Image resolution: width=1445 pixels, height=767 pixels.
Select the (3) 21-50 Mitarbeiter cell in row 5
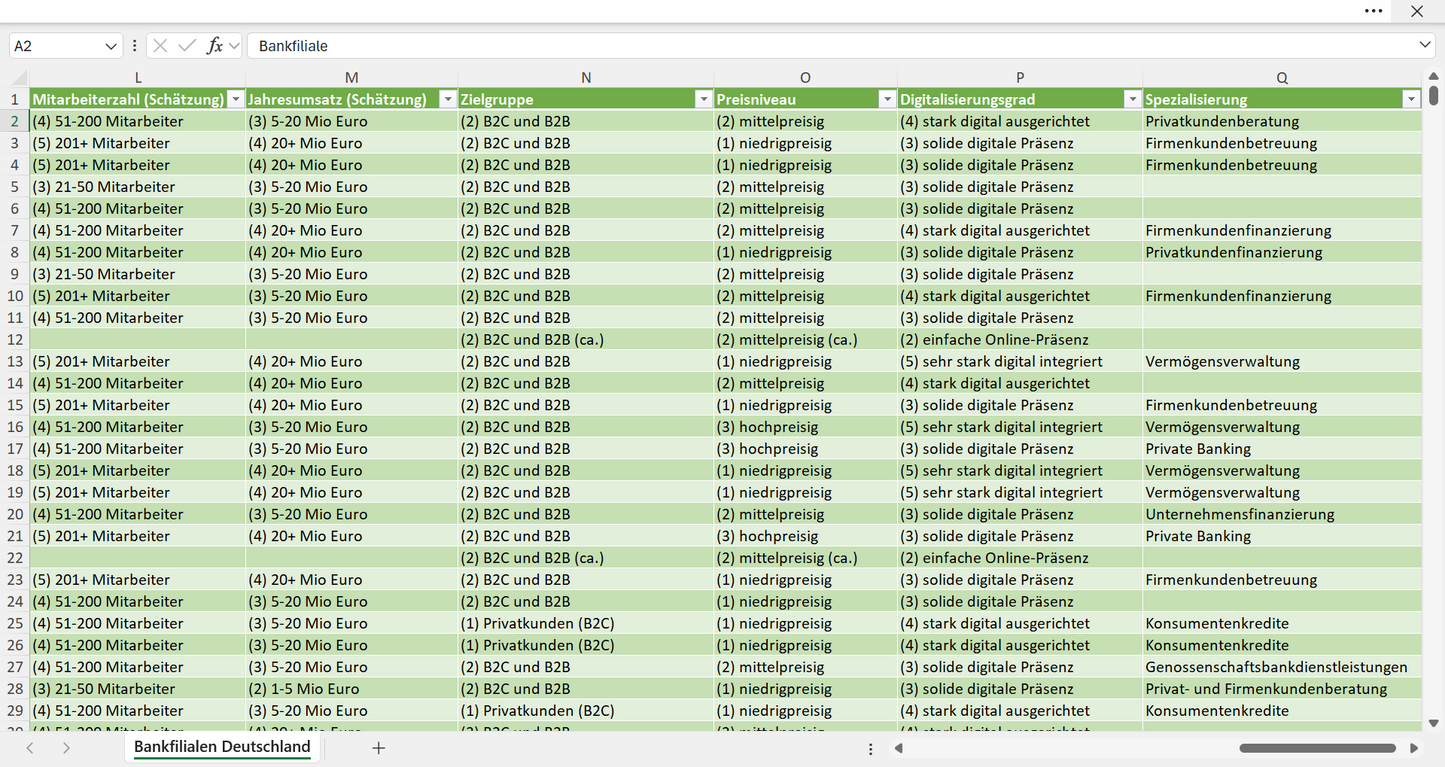pyautogui.click(x=138, y=187)
